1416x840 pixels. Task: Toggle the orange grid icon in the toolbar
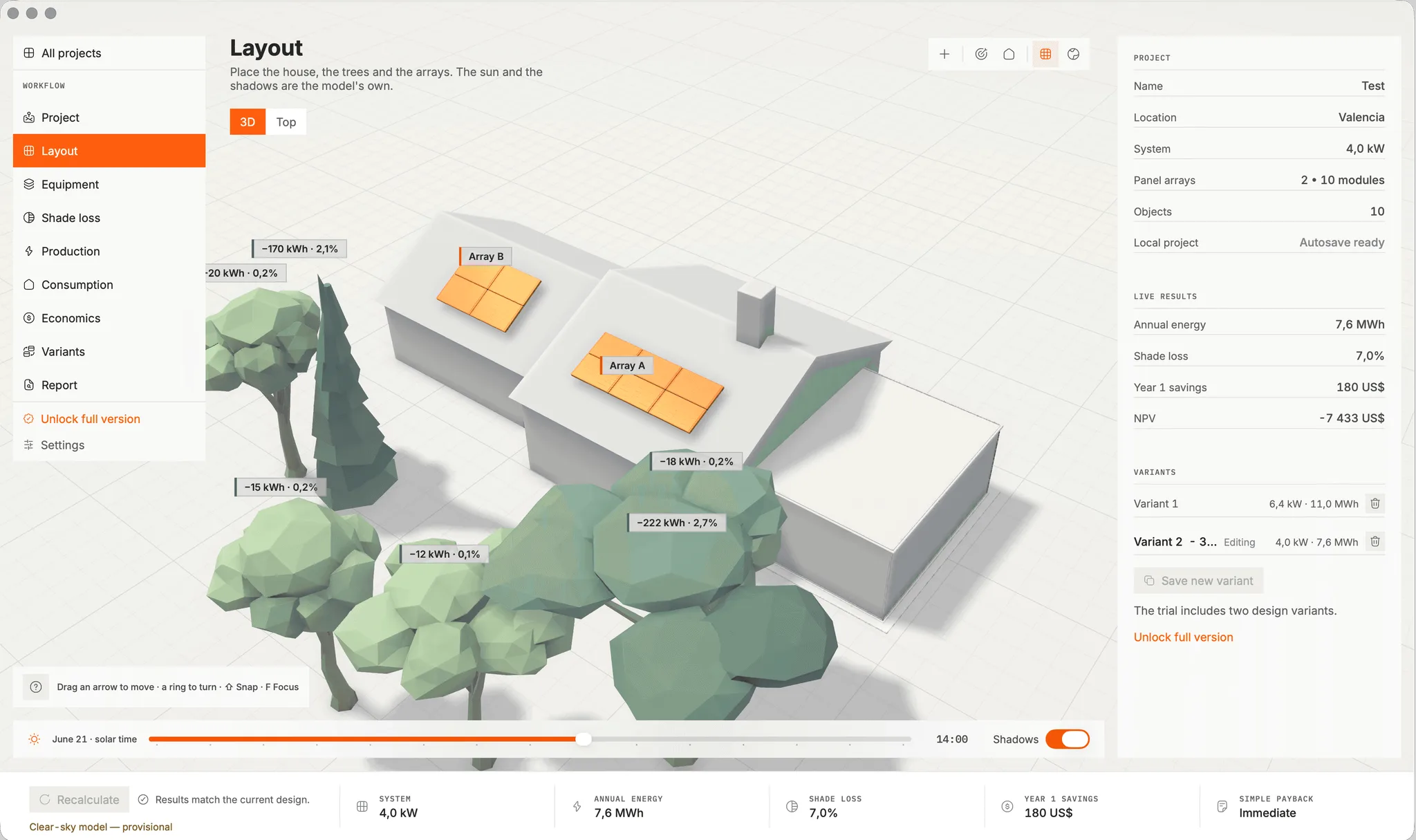coord(1045,54)
